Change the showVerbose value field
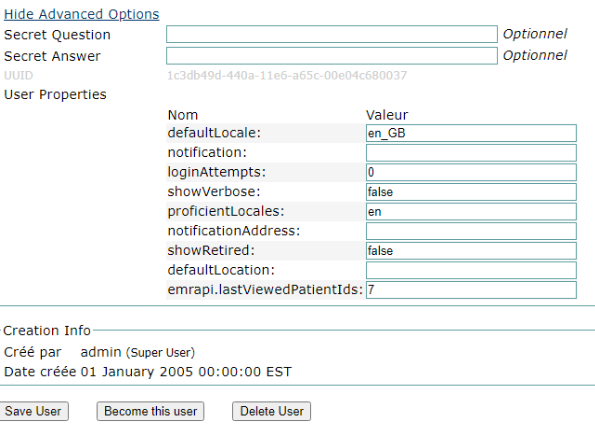The width and height of the screenshot is (595, 426). point(471,192)
